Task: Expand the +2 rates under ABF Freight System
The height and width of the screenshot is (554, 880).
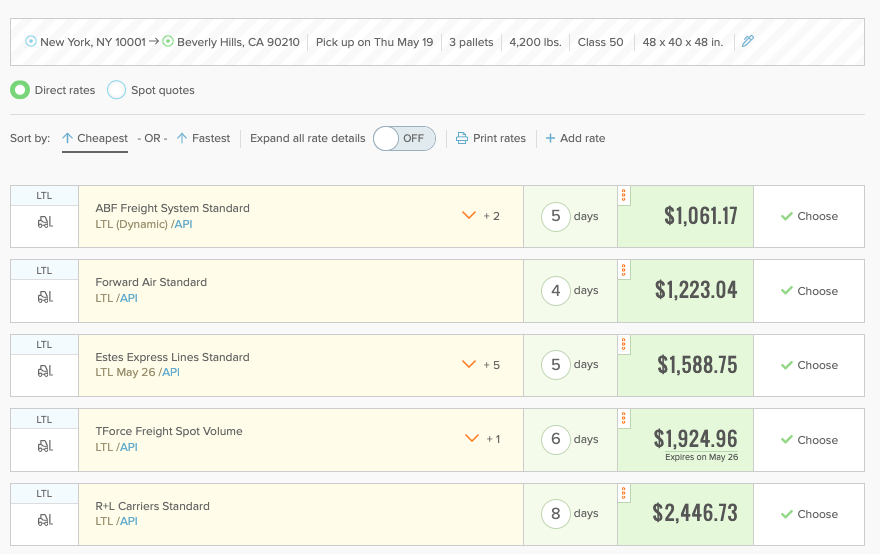Action: (x=481, y=216)
